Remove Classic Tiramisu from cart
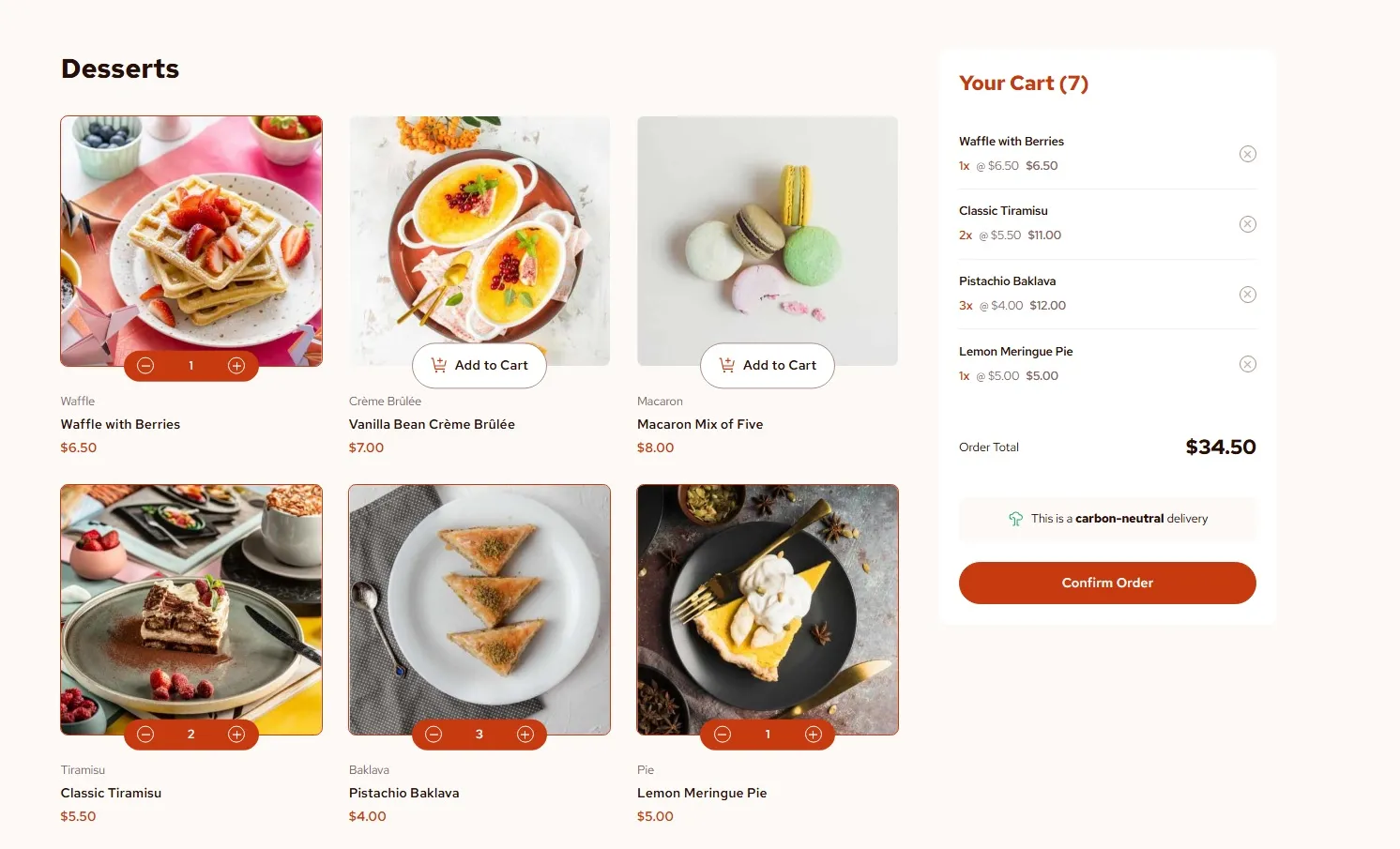Screen dimensions: 1400x849 (1247, 224)
